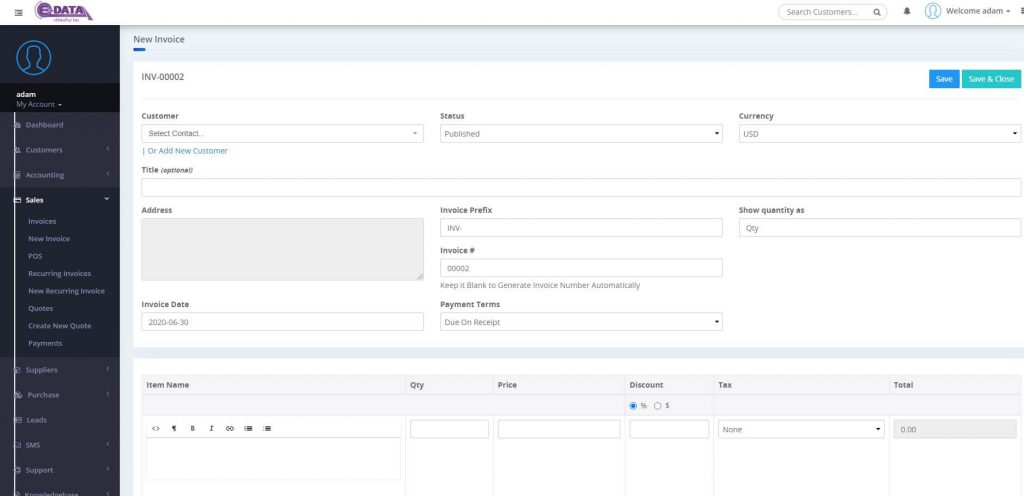1024x496 pixels.
Task: Open the notifications bell
Action: [907, 12]
